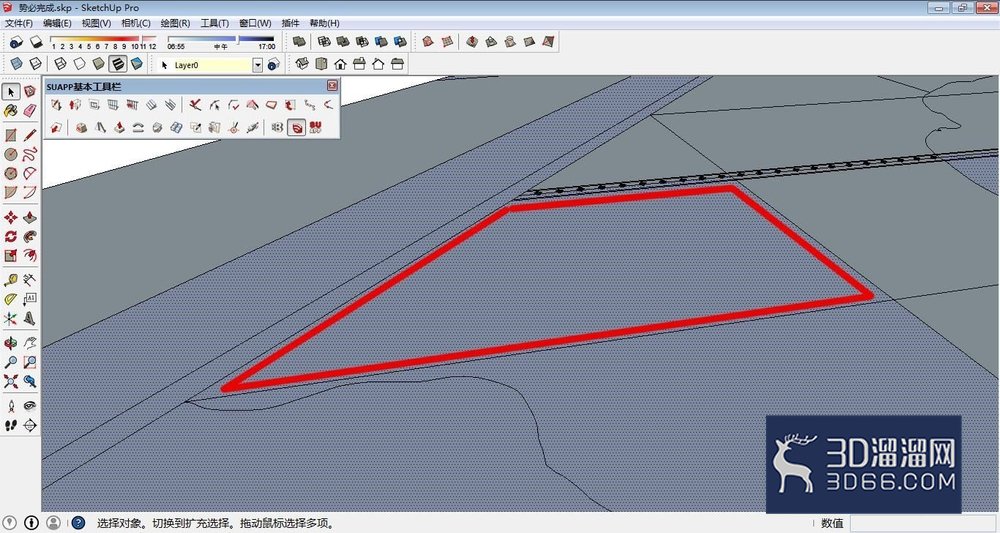Activate the 3D Text tool
The width and height of the screenshot is (1000, 533).
[30, 318]
